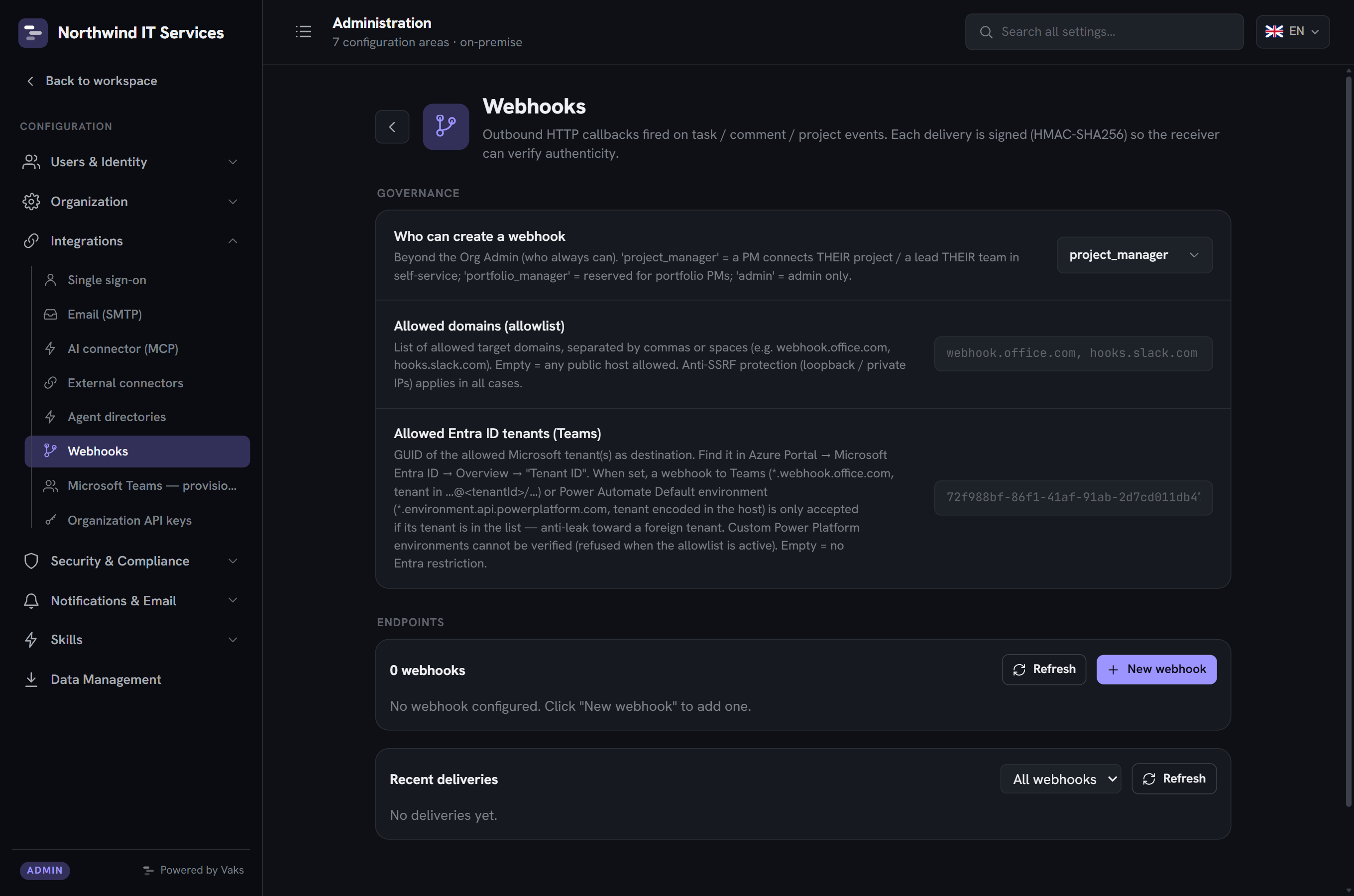Image resolution: width=1354 pixels, height=896 pixels.
Task: Click the Security & Compliance shield icon
Action: pyautogui.click(x=31, y=561)
